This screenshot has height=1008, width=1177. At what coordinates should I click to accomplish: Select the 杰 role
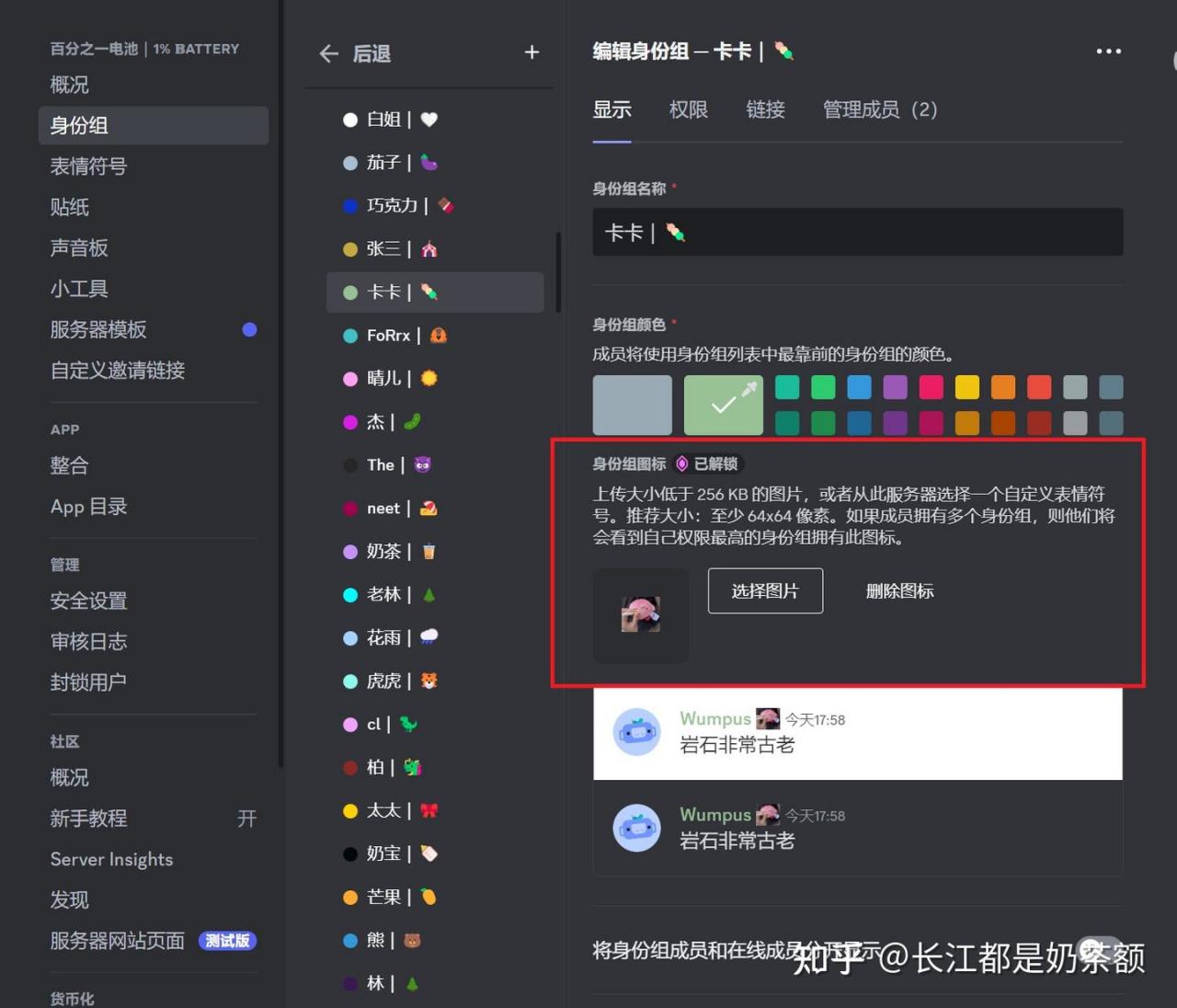point(435,421)
